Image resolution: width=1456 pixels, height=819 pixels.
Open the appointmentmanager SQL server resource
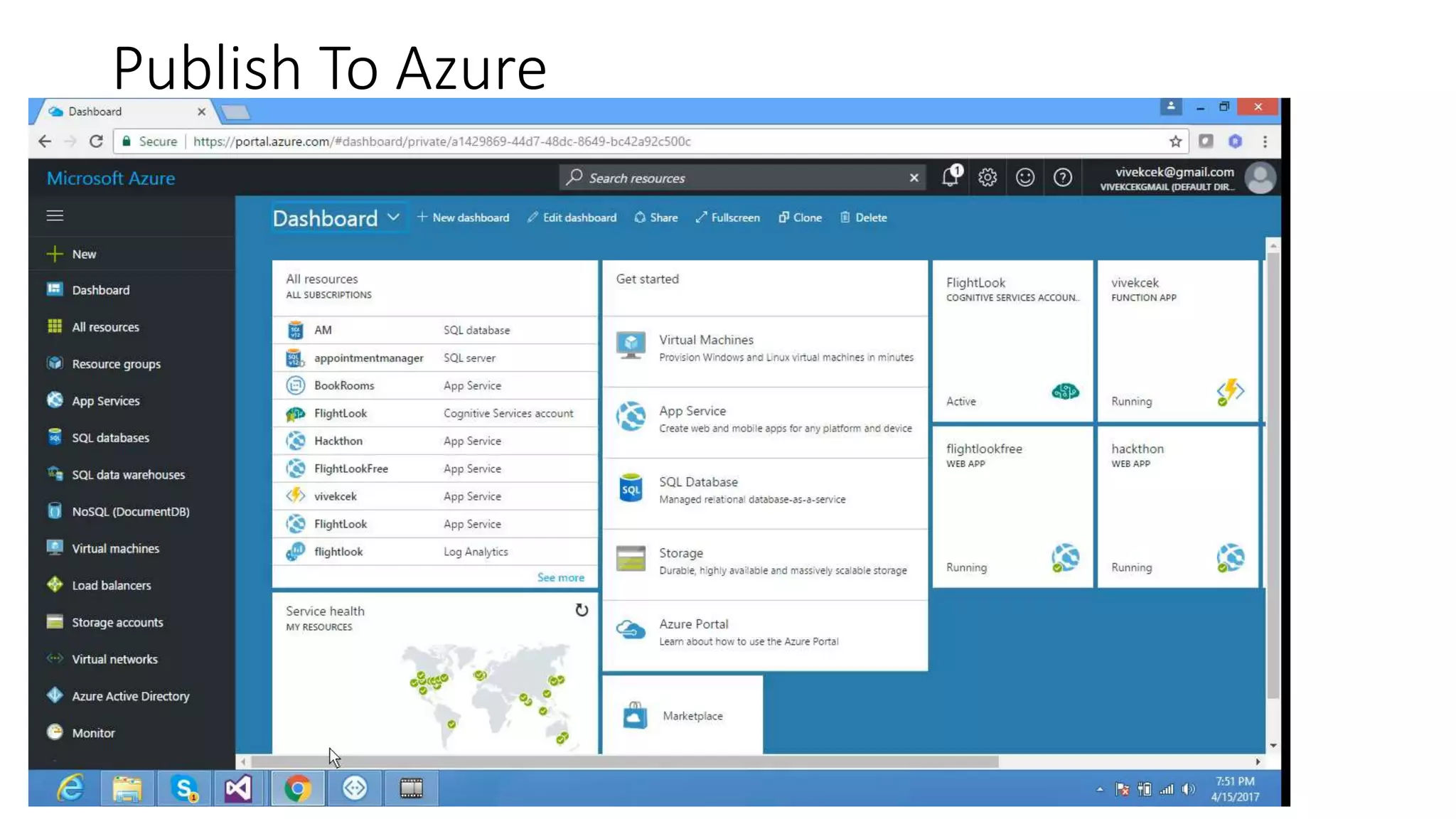pos(435,358)
